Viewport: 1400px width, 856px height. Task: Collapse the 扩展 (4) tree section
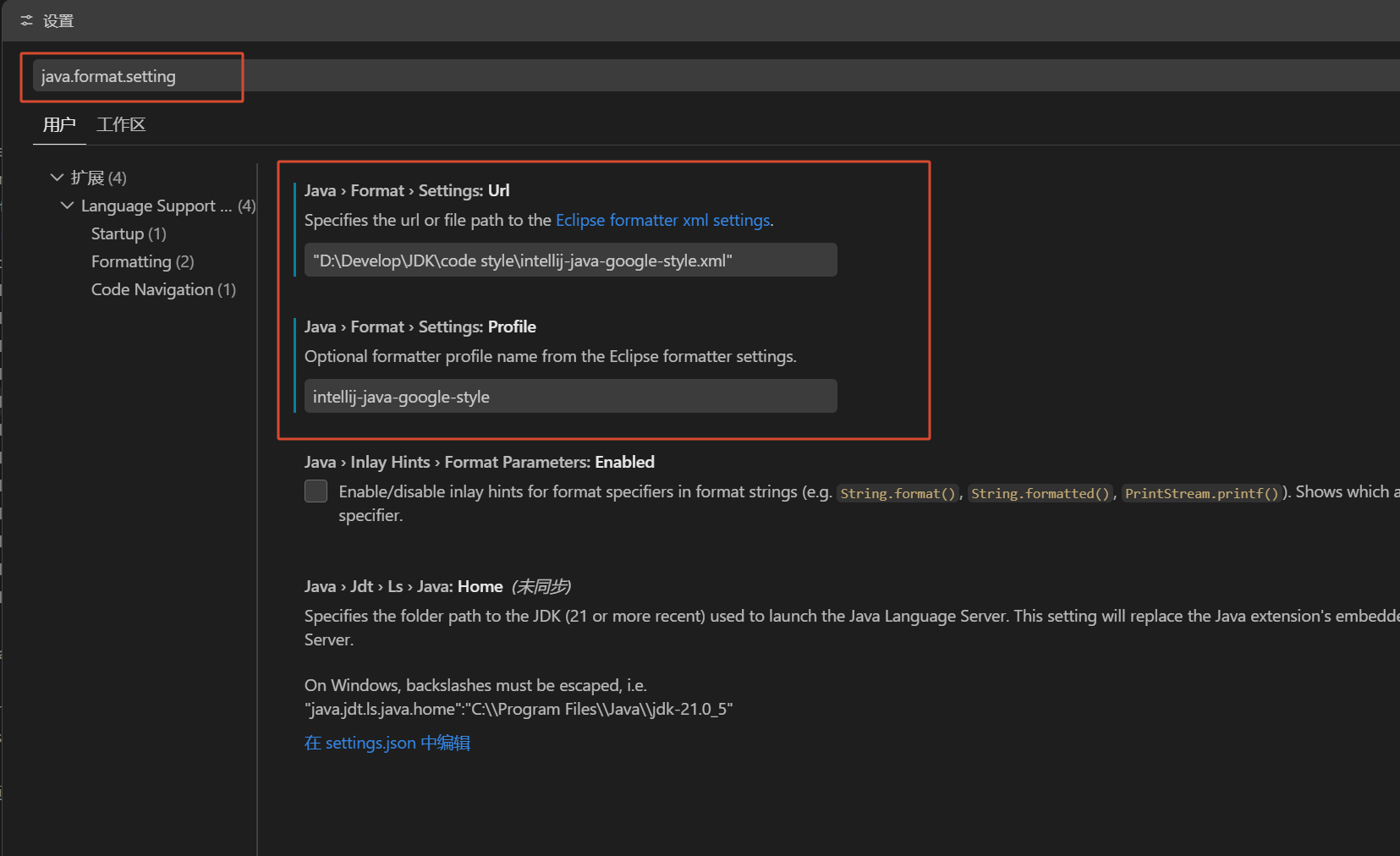coord(57,178)
